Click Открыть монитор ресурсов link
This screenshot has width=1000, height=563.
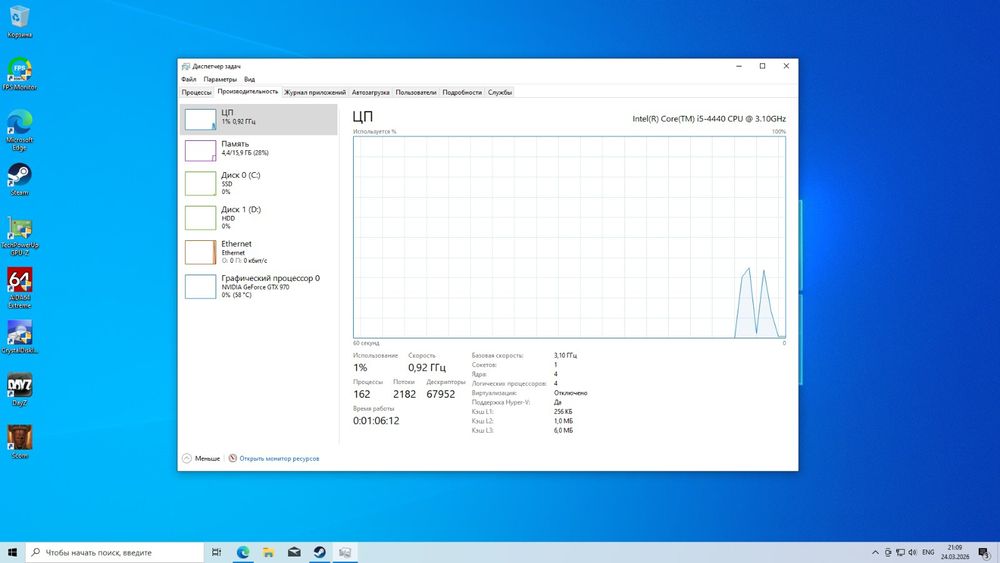click(279, 458)
